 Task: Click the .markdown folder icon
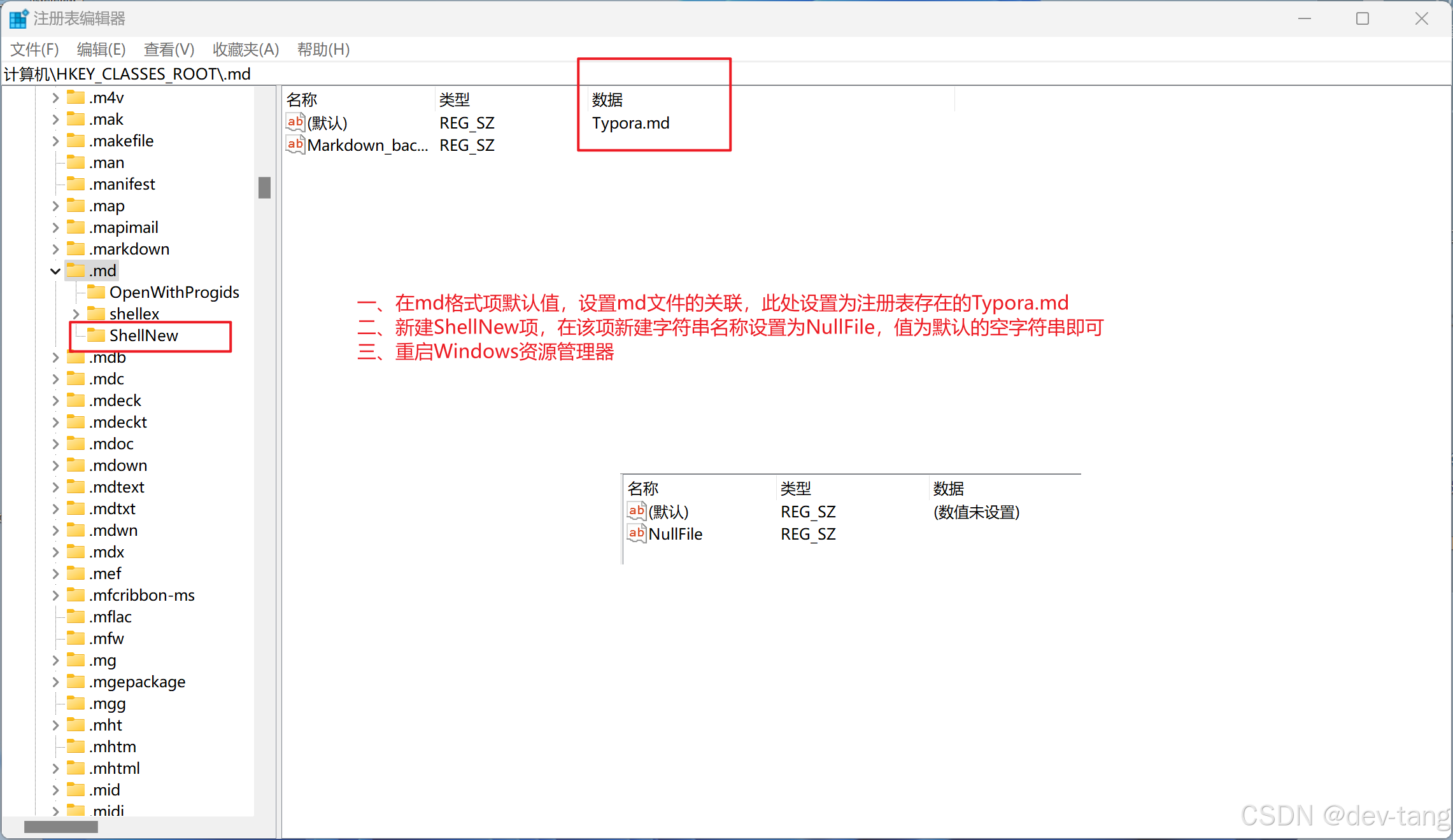(x=76, y=248)
